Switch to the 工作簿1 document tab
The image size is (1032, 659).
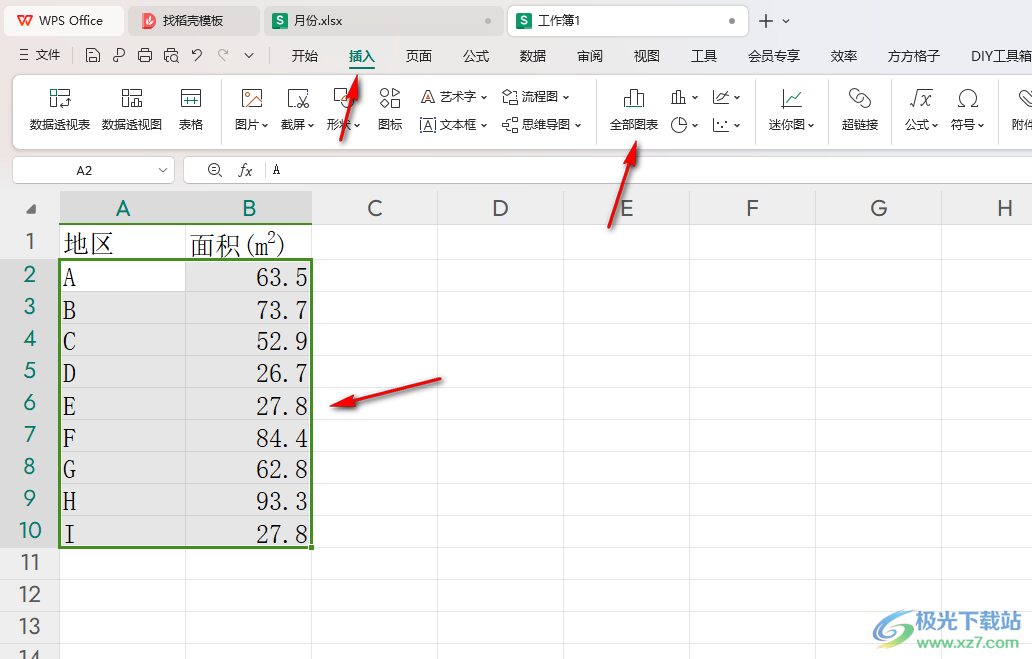(x=628, y=21)
